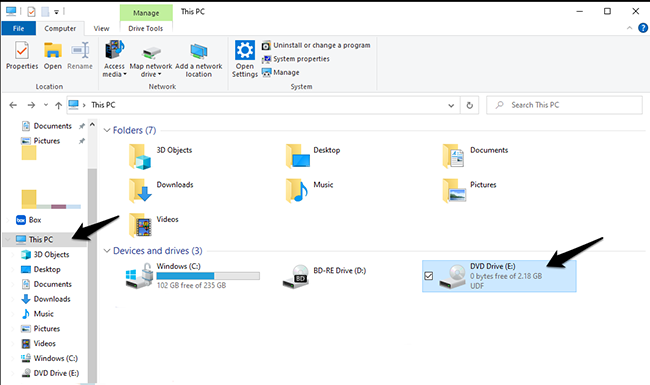Collapse the Devices and drives group
This screenshot has height=385, width=650.
point(107,251)
